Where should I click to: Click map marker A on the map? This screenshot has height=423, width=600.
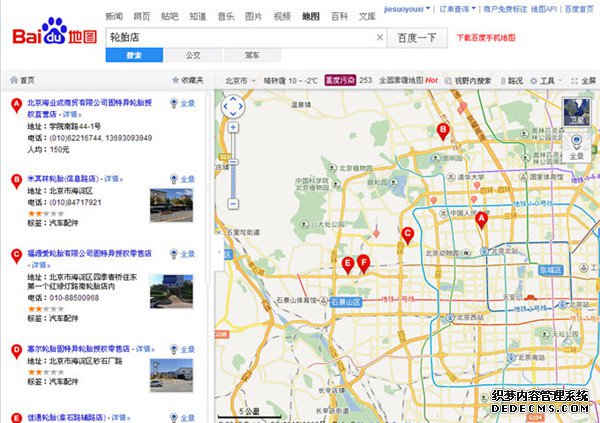[480, 219]
